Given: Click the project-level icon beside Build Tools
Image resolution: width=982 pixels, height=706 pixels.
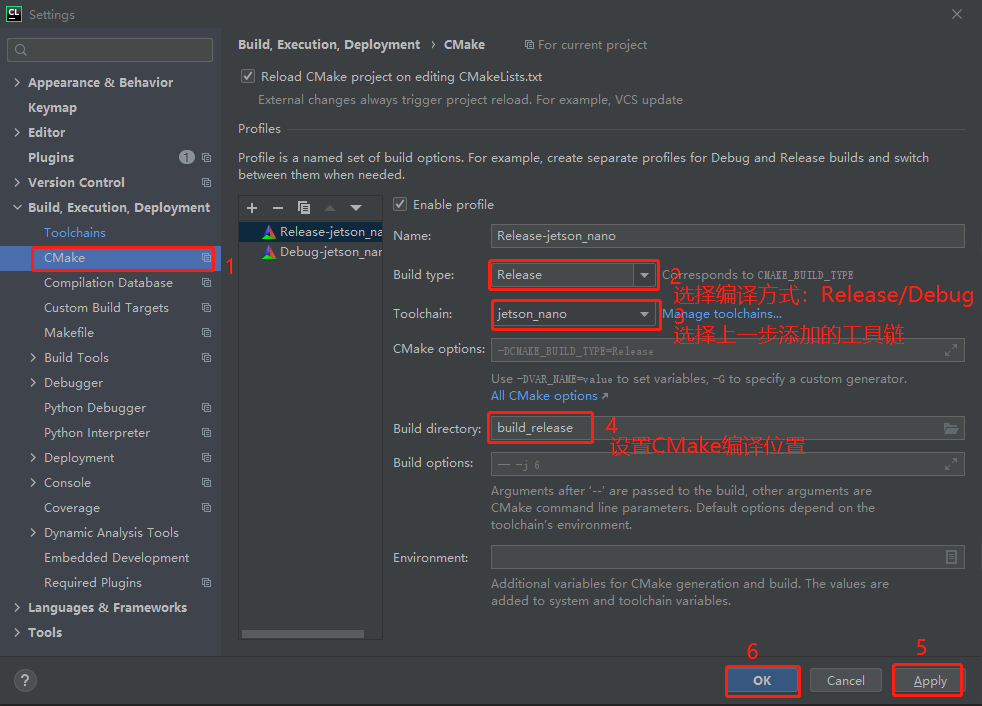Looking at the screenshot, I should pyautogui.click(x=206, y=358).
